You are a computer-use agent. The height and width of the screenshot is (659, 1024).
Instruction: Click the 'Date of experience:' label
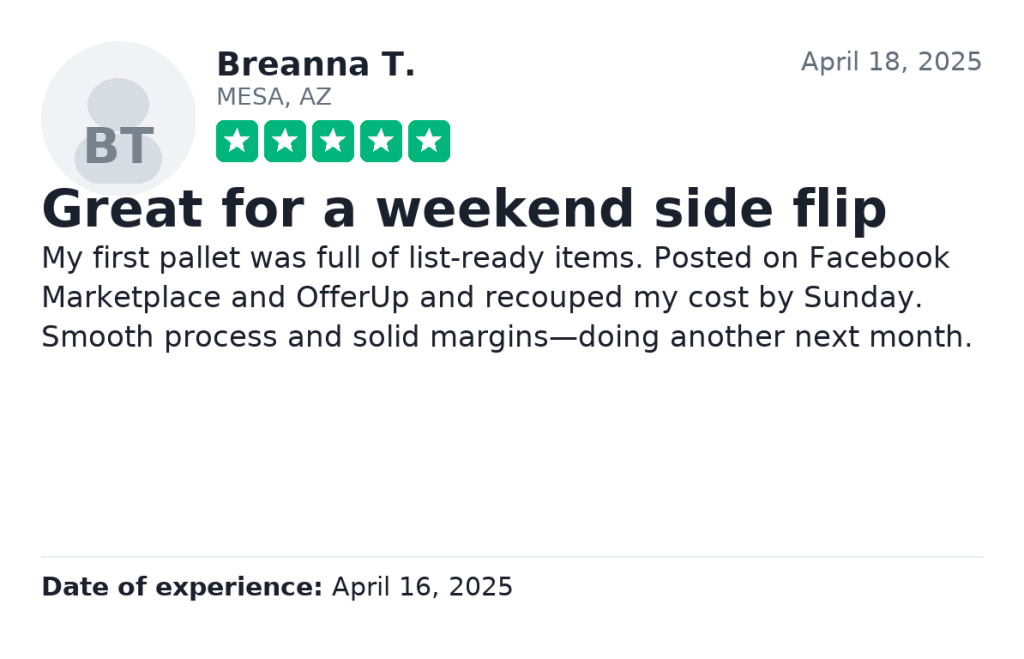181,587
